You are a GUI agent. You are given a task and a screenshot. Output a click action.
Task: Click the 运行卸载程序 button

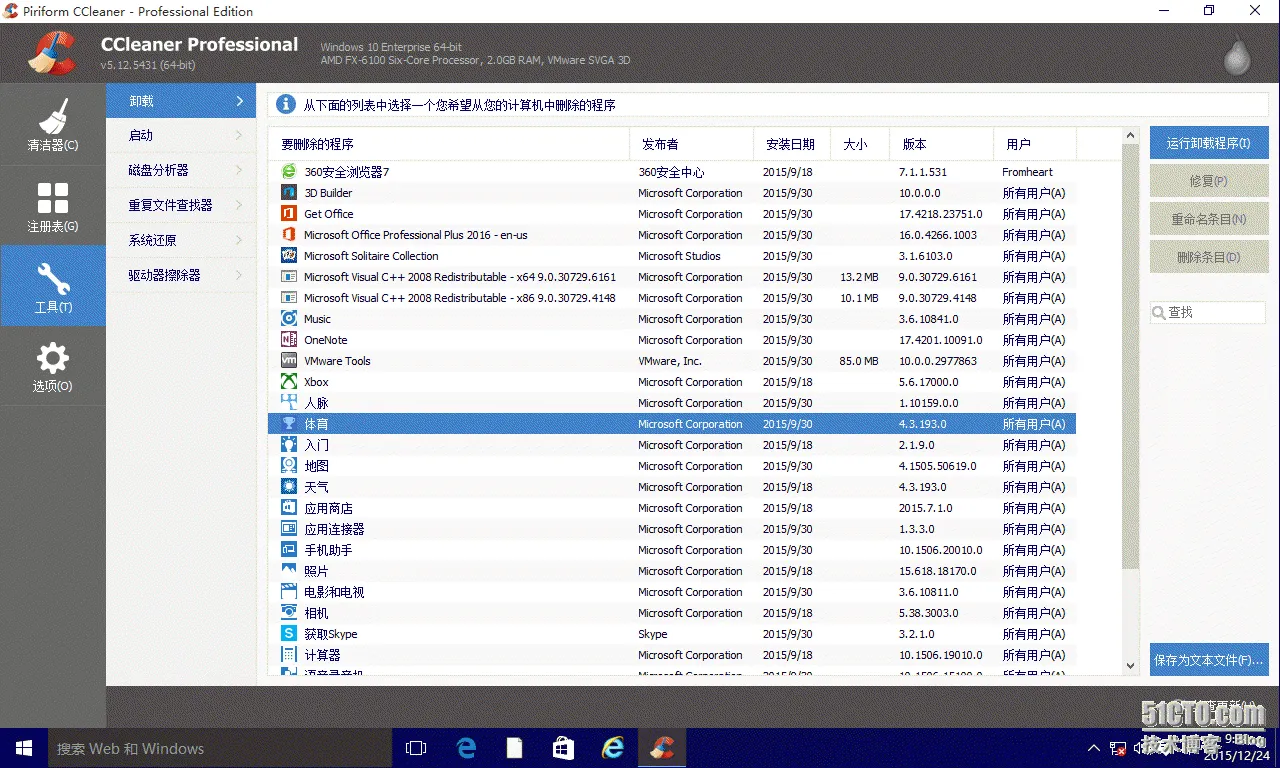[1209, 143]
